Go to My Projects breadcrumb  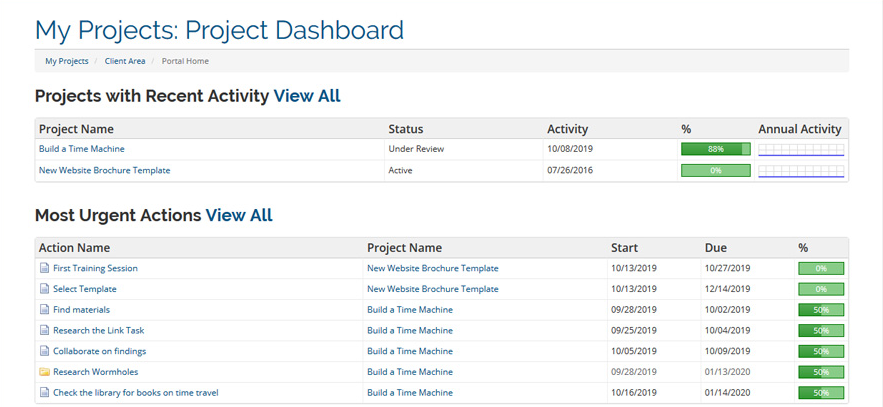(66, 61)
